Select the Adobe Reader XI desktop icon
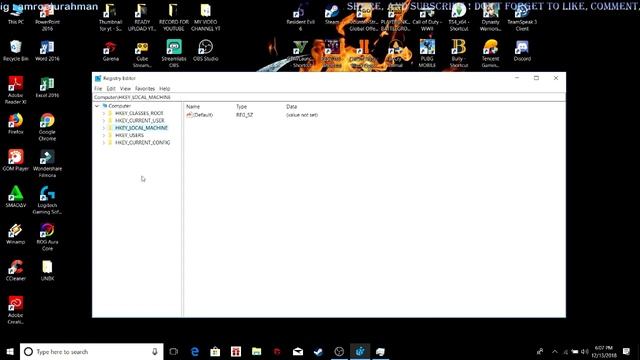 [x=16, y=90]
